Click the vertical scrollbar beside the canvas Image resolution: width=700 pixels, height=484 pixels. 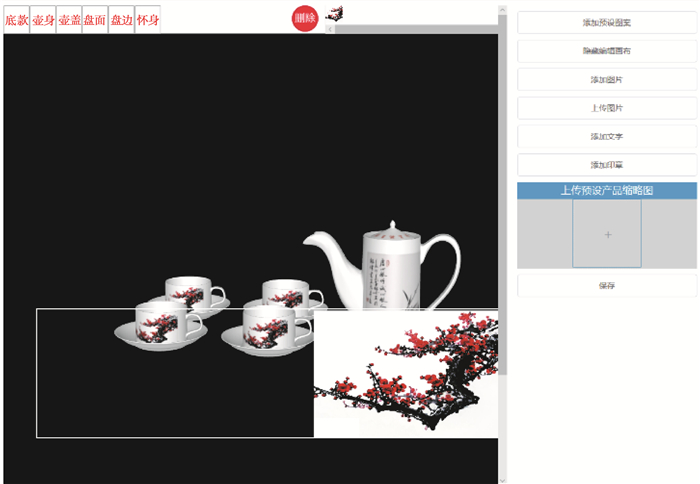coord(503,200)
